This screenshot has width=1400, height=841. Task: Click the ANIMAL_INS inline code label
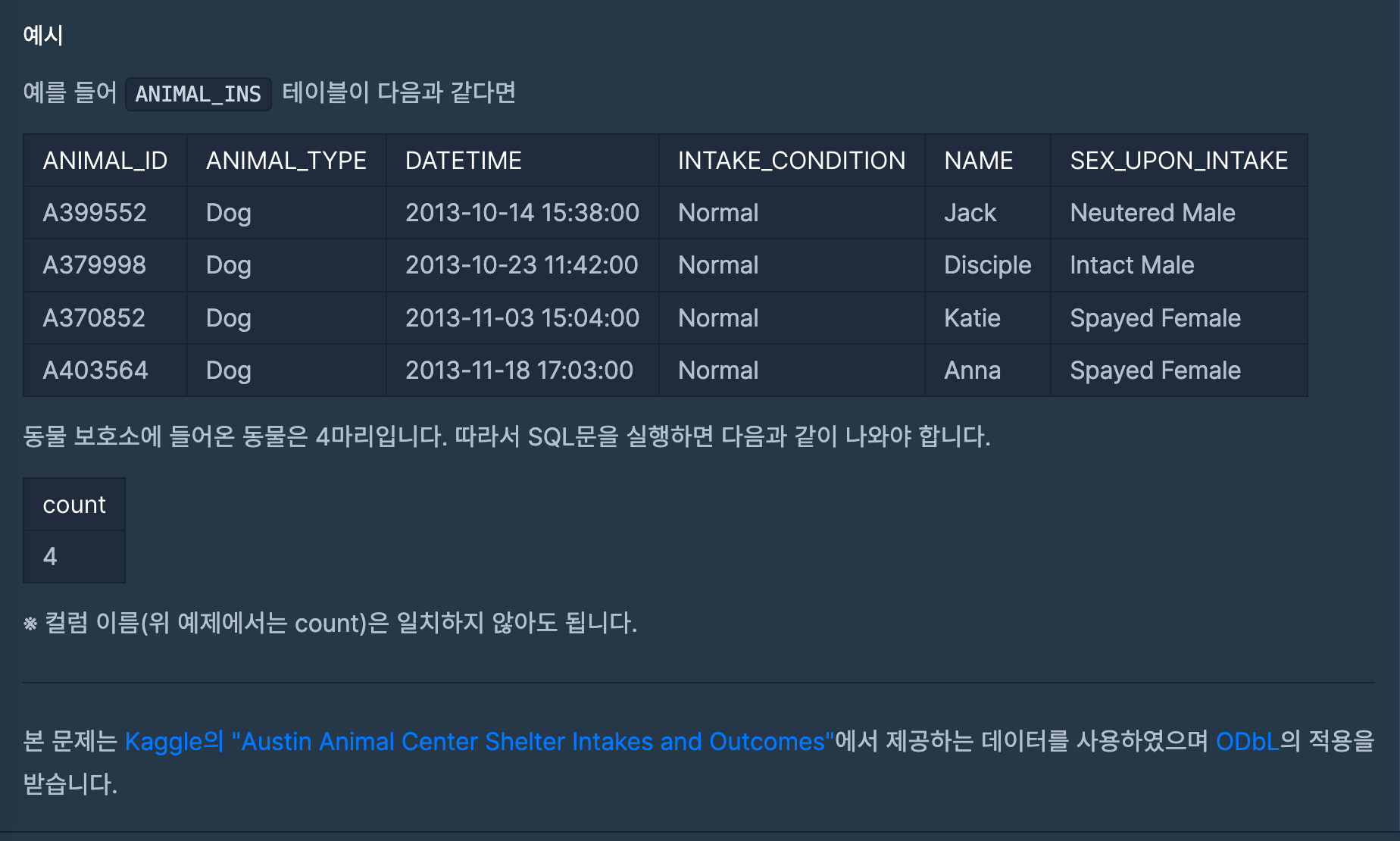pyautogui.click(x=198, y=94)
